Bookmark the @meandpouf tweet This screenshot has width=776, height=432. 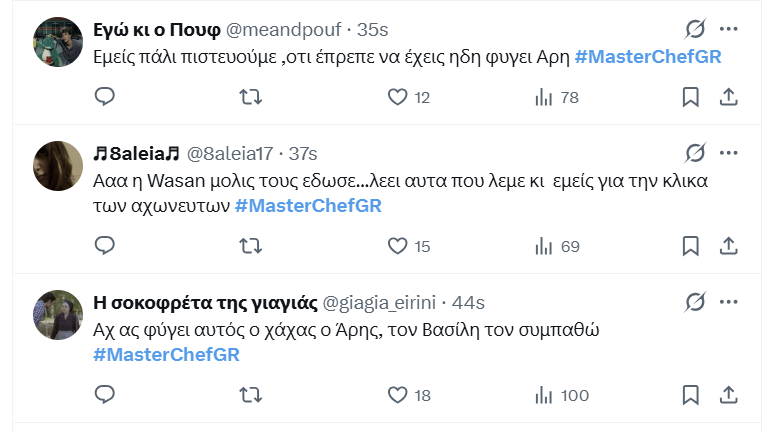click(690, 97)
